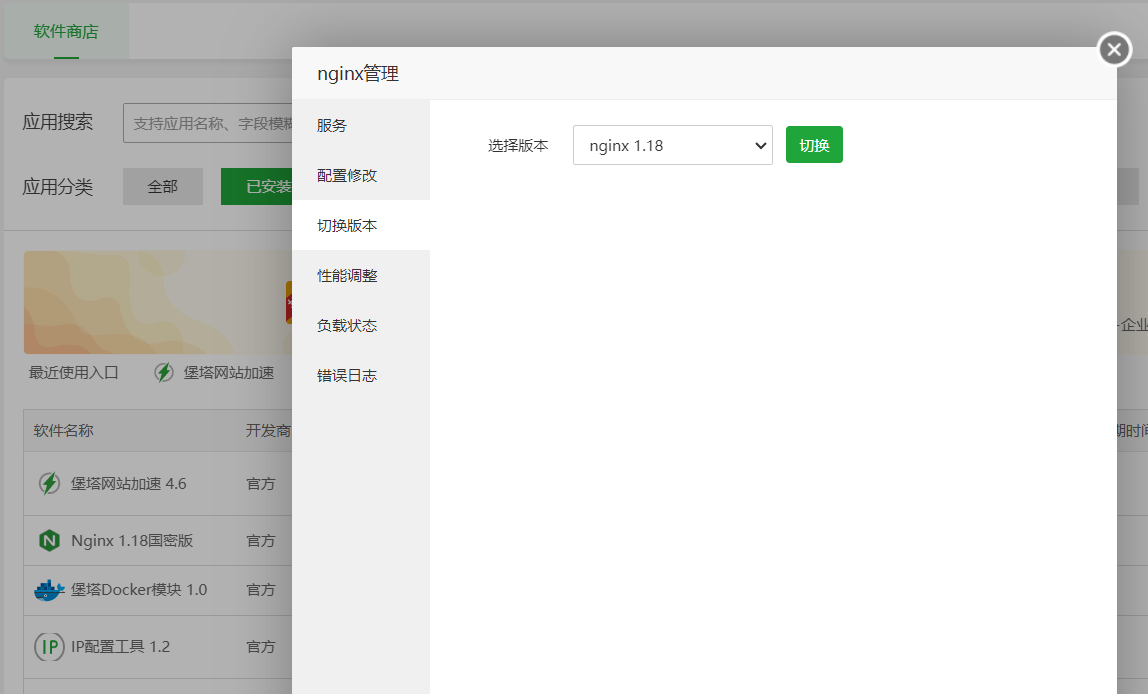Select the 已安装 category button
The image size is (1148, 694).
(257, 187)
